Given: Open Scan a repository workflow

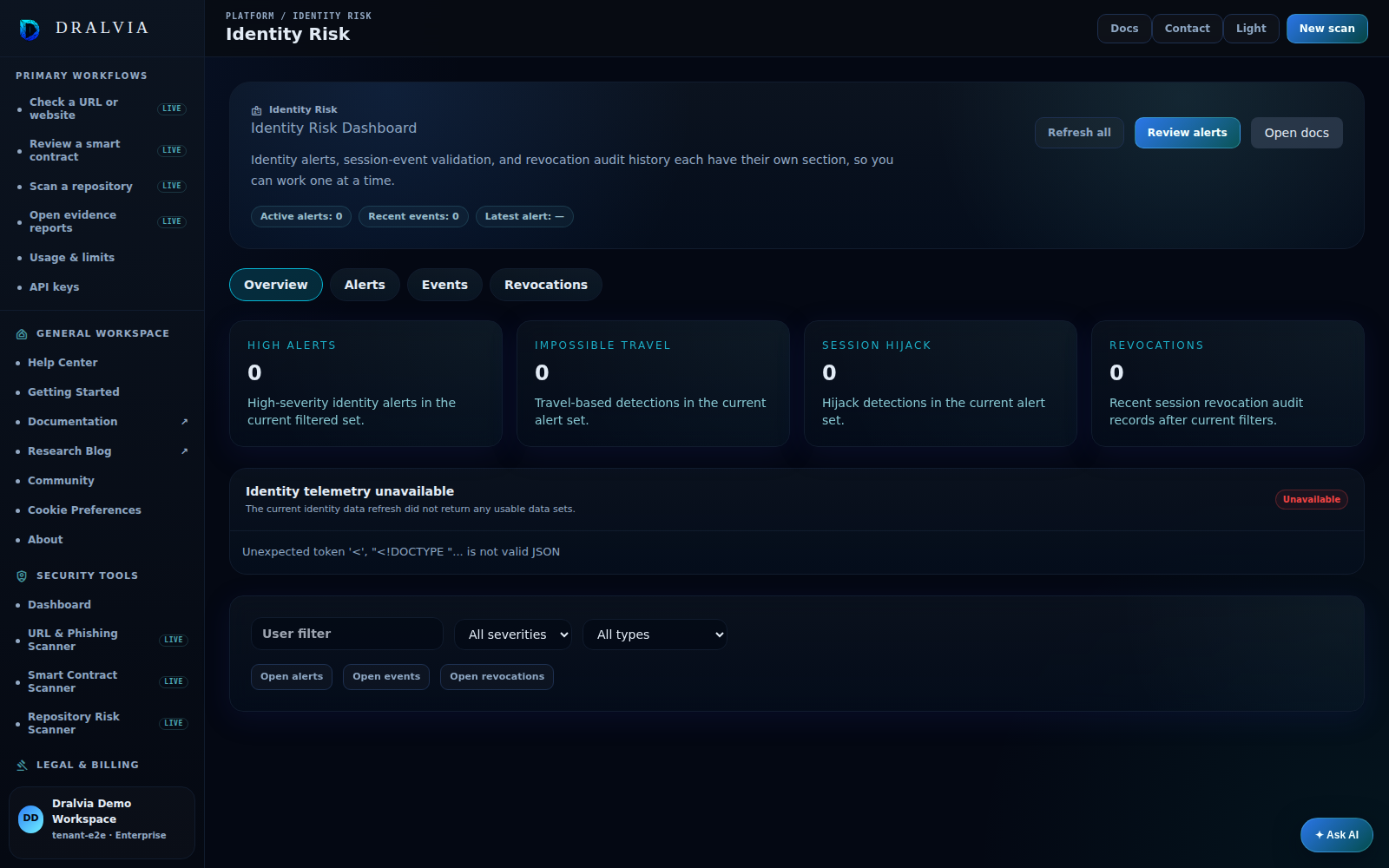Looking at the screenshot, I should [102, 187].
